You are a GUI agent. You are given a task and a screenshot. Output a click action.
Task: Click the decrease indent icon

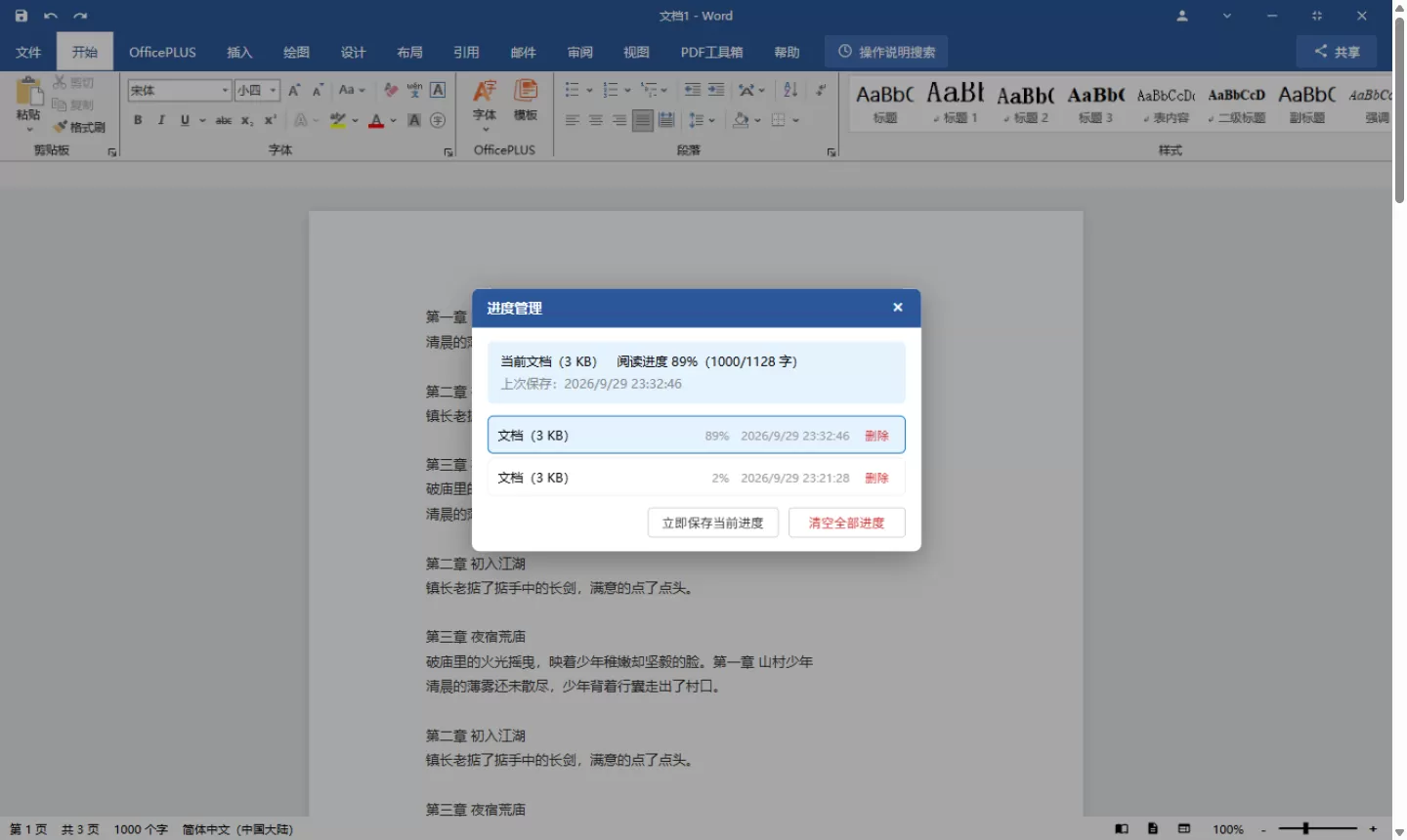[693, 90]
